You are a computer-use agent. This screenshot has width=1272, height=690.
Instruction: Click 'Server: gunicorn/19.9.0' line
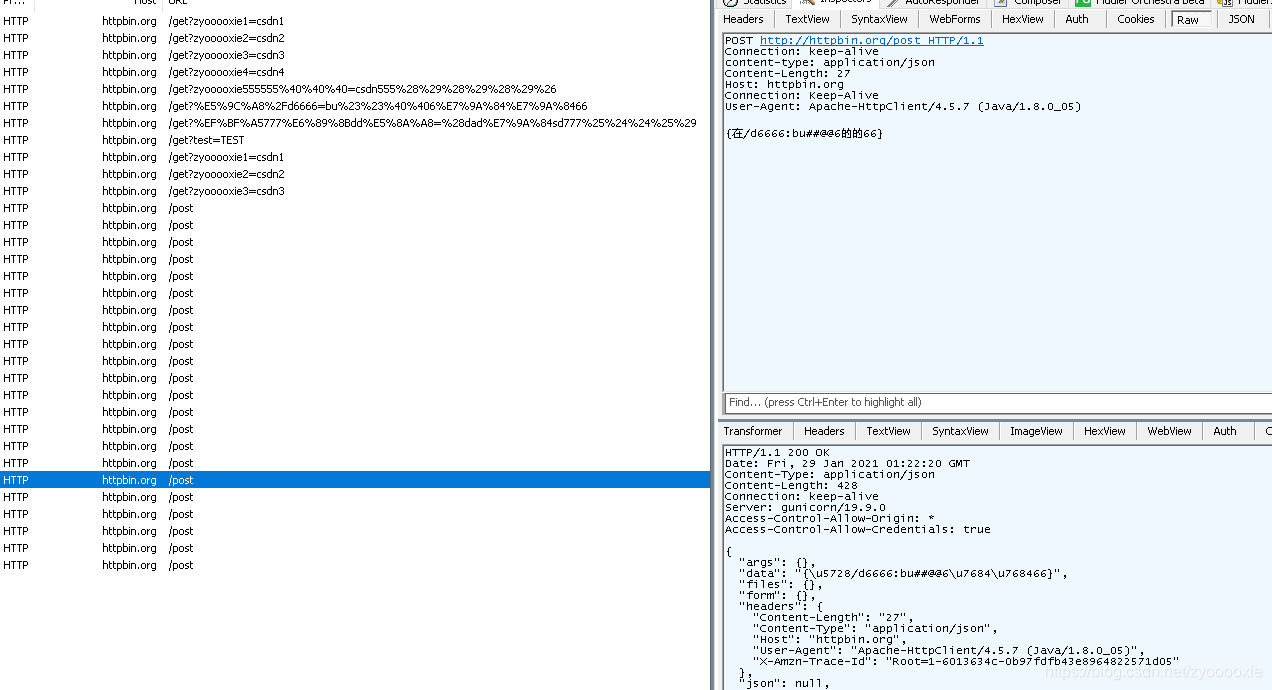point(805,508)
